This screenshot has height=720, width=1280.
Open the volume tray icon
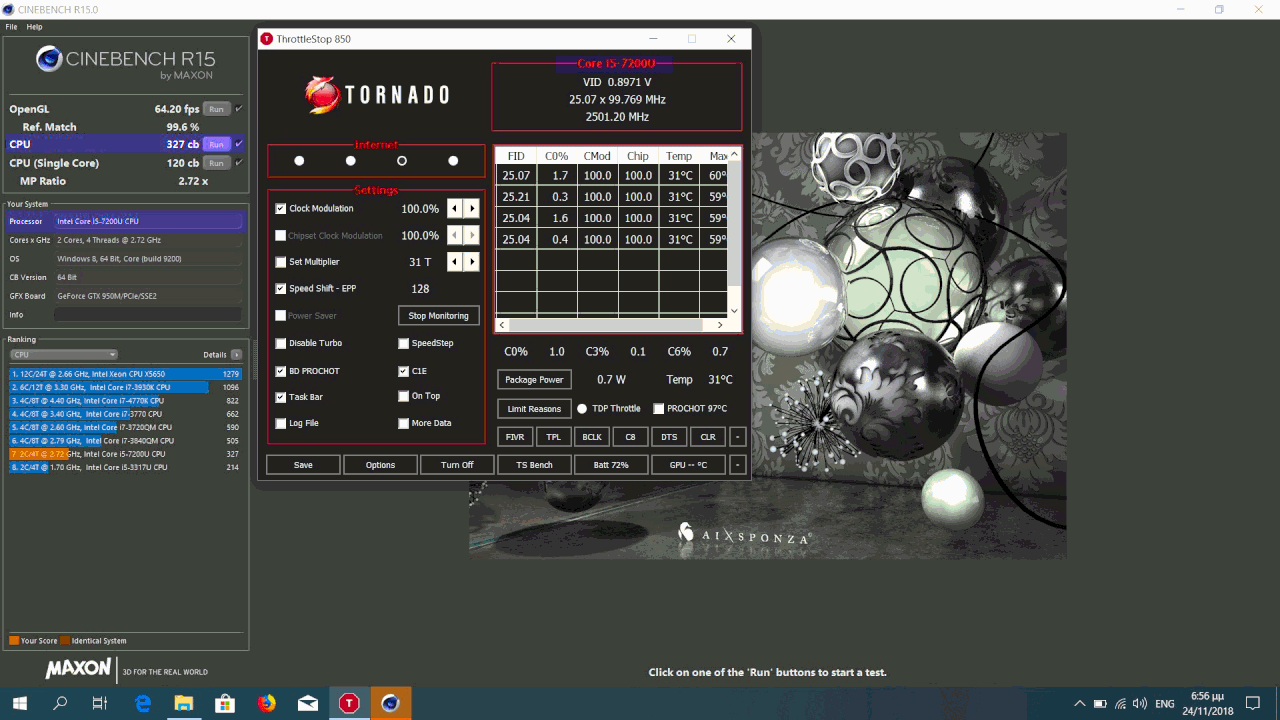[x=1141, y=703]
